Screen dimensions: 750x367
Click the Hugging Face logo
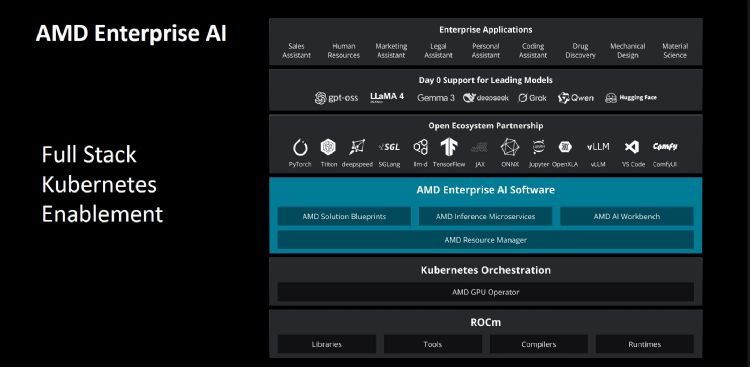(630, 98)
